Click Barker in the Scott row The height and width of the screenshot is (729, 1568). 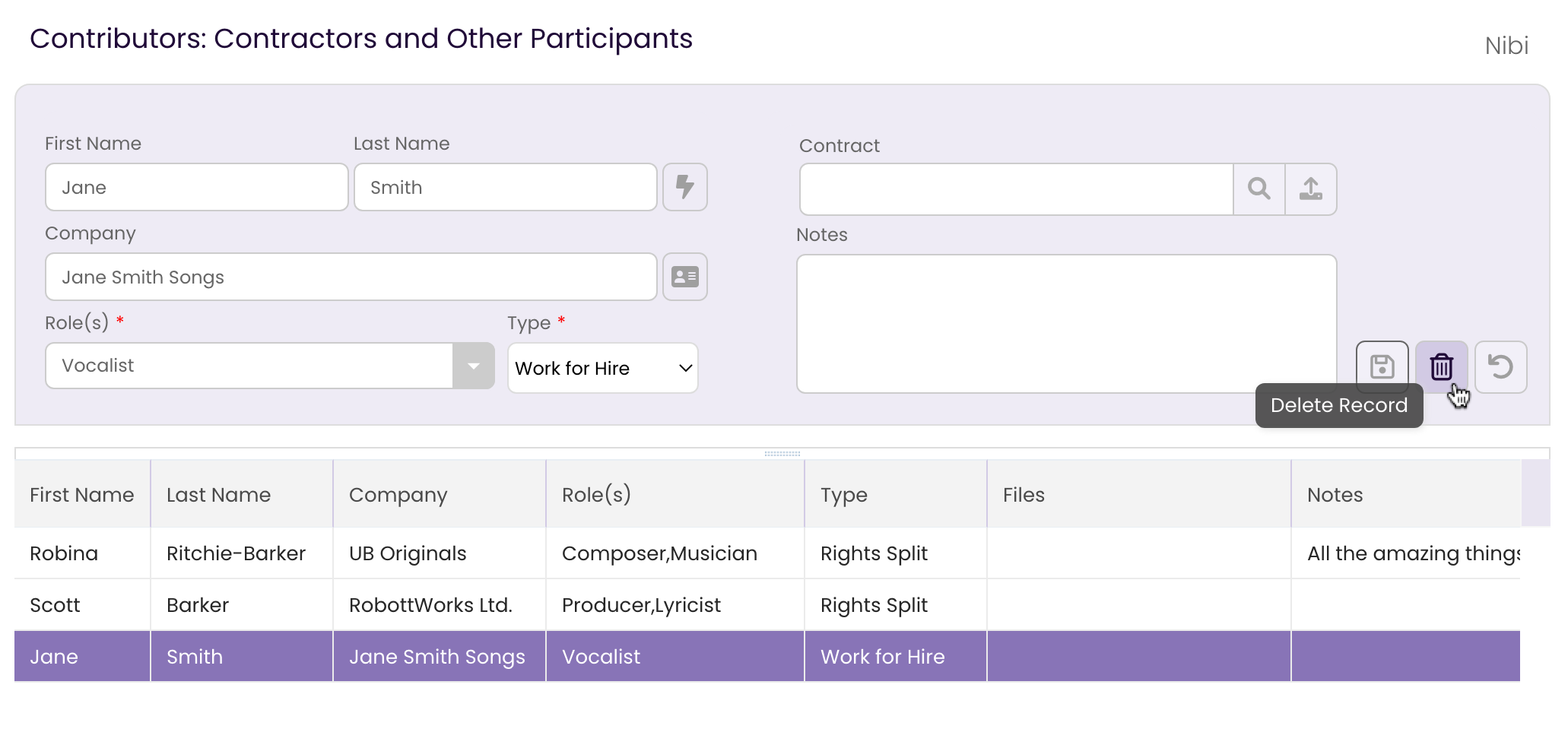[242, 605]
